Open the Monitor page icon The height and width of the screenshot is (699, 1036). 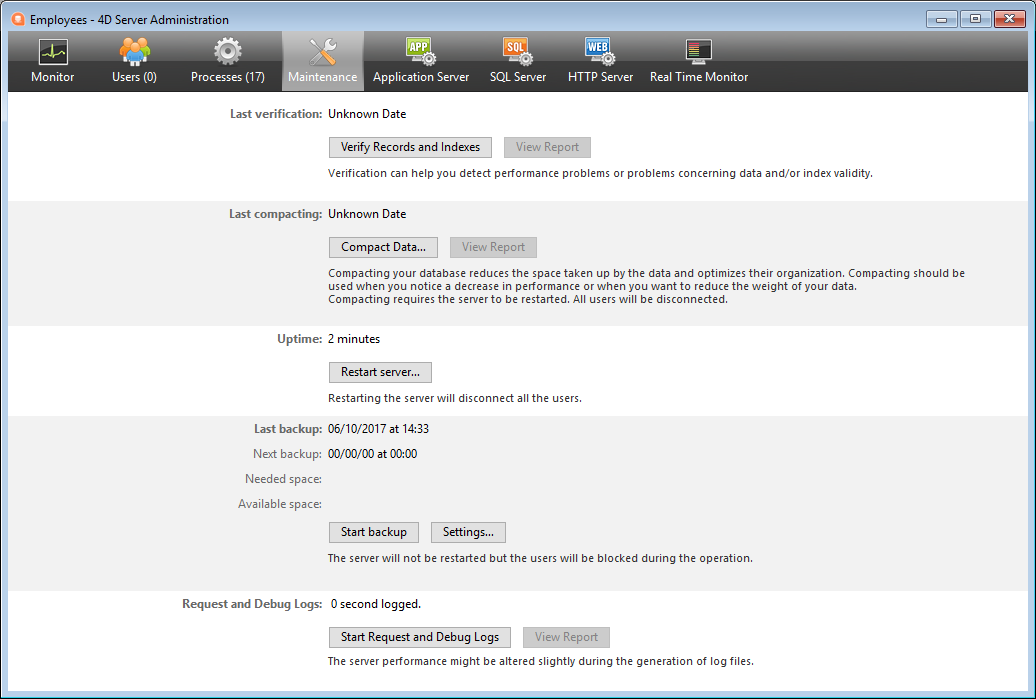(52, 51)
